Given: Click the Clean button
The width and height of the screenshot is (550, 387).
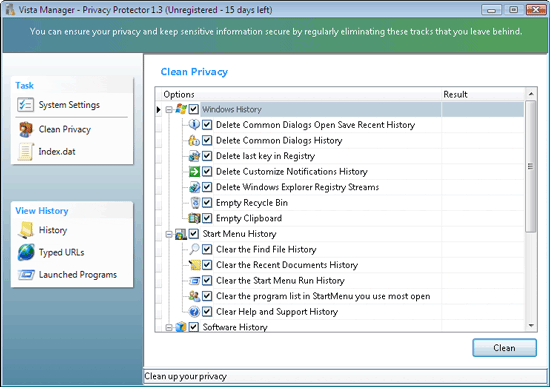Looking at the screenshot, I should coord(504,348).
